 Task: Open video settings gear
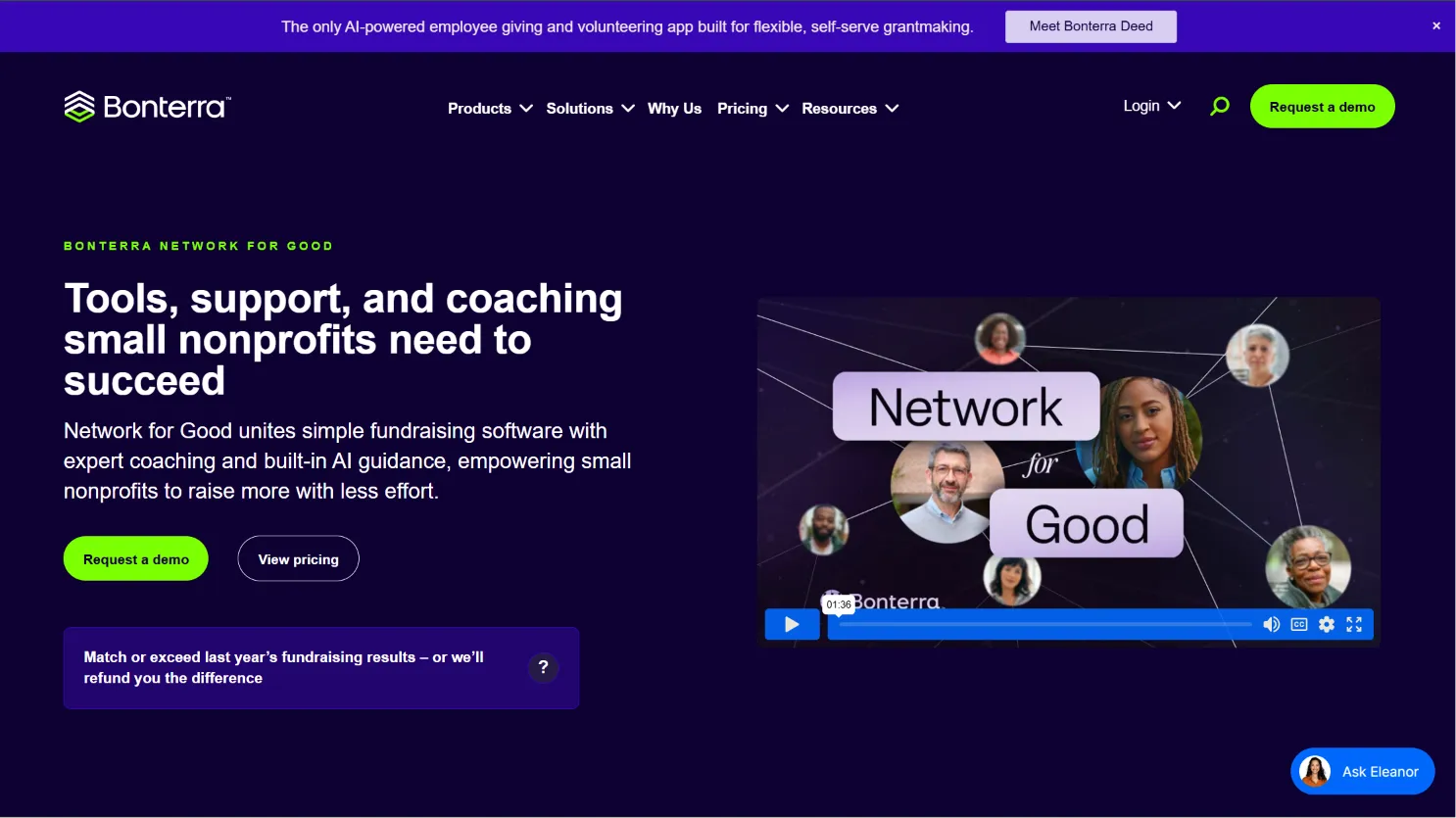(1327, 624)
